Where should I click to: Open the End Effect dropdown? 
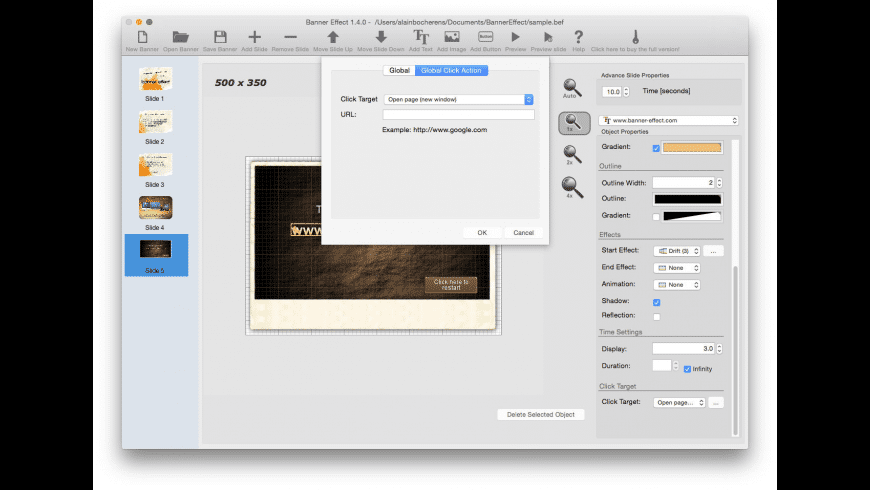(677, 268)
